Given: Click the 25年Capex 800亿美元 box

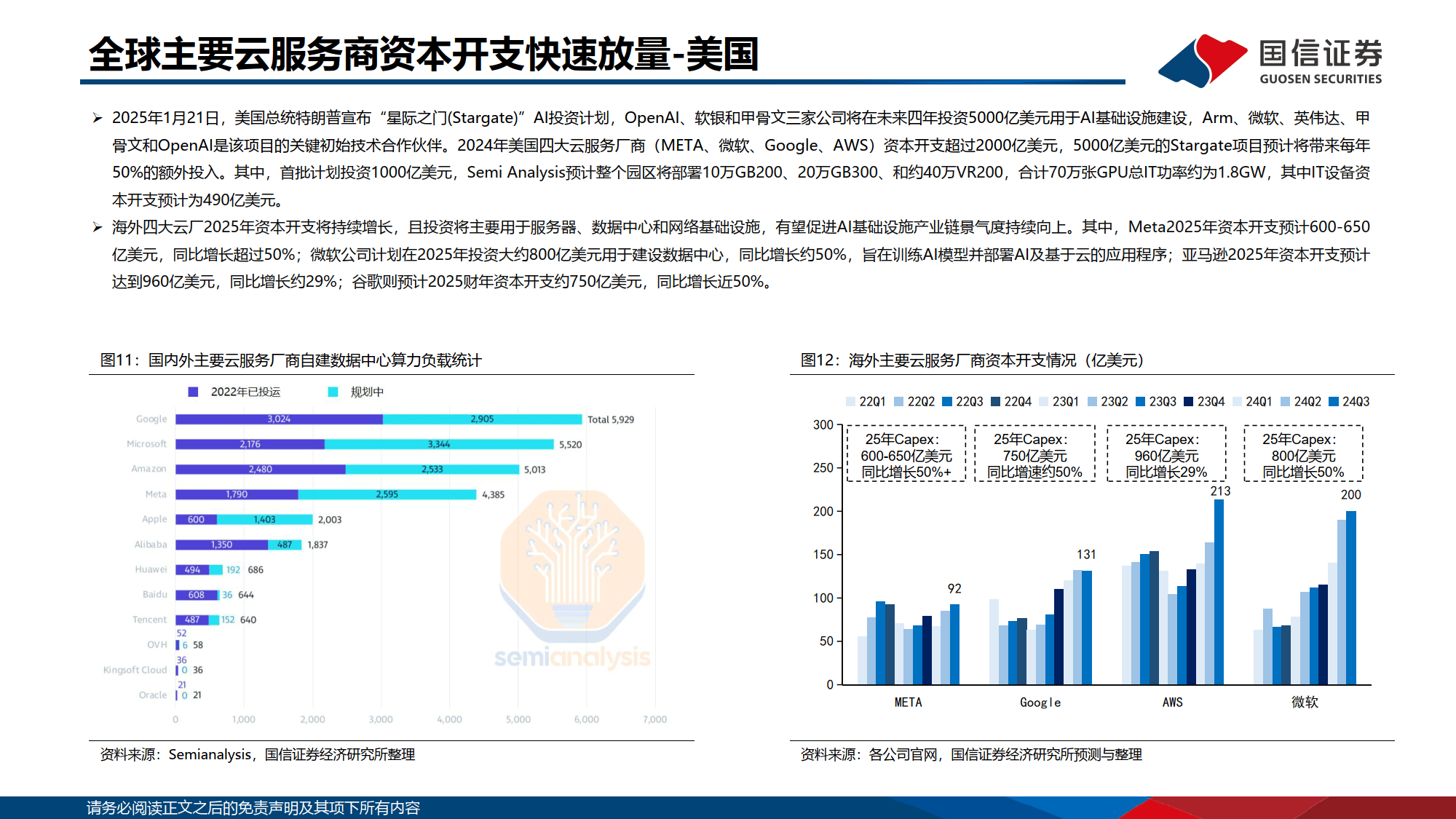Looking at the screenshot, I should point(1303,454).
